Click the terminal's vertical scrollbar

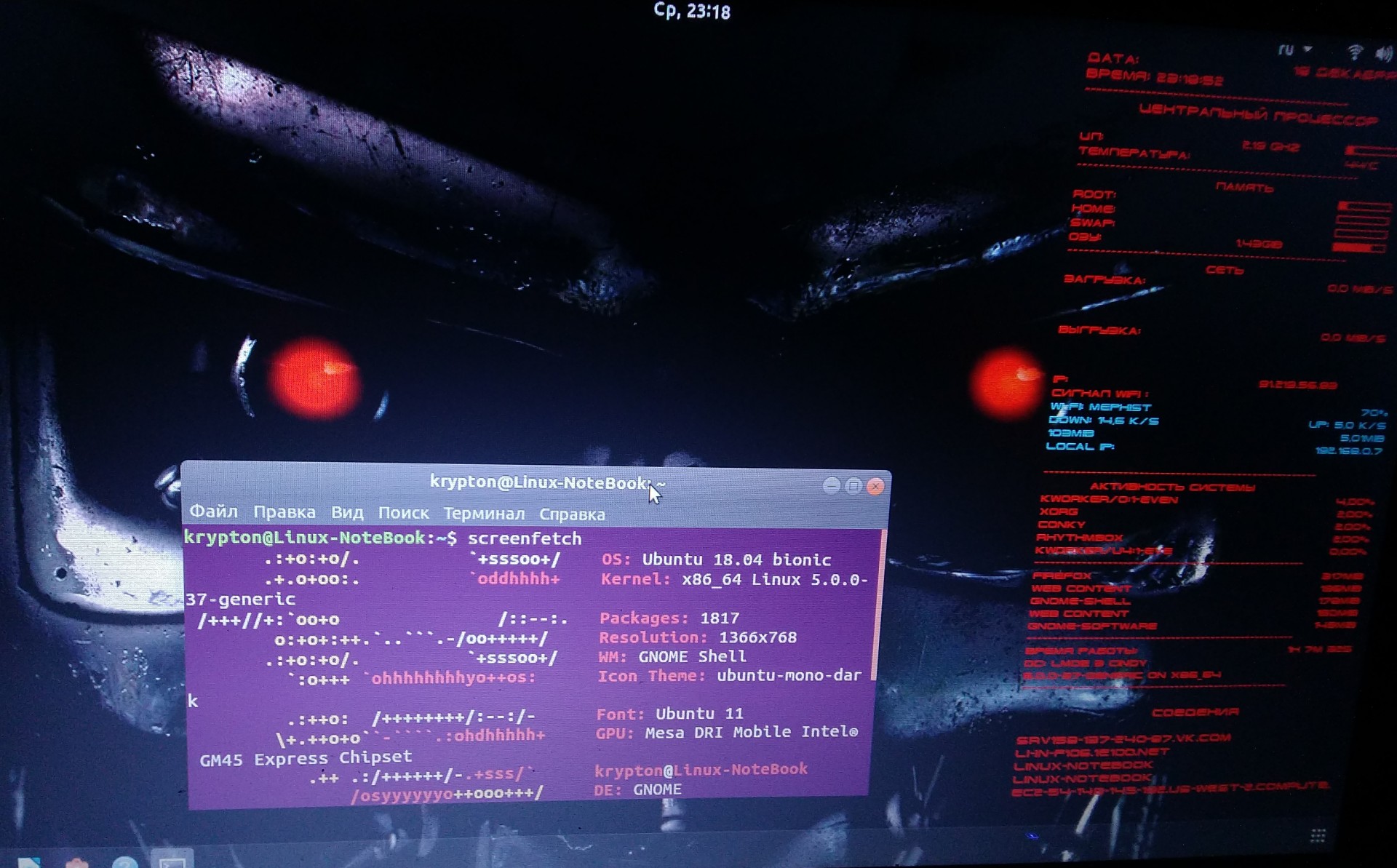tap(880, 605)
